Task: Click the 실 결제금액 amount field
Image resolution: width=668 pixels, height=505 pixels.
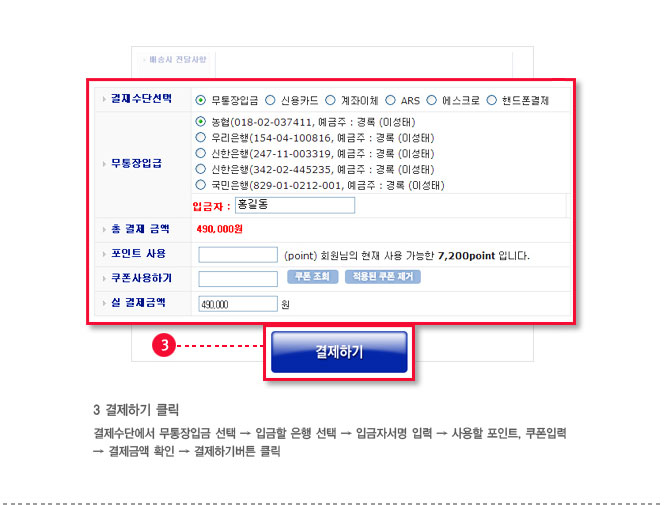Action: (x=238, y=304)
